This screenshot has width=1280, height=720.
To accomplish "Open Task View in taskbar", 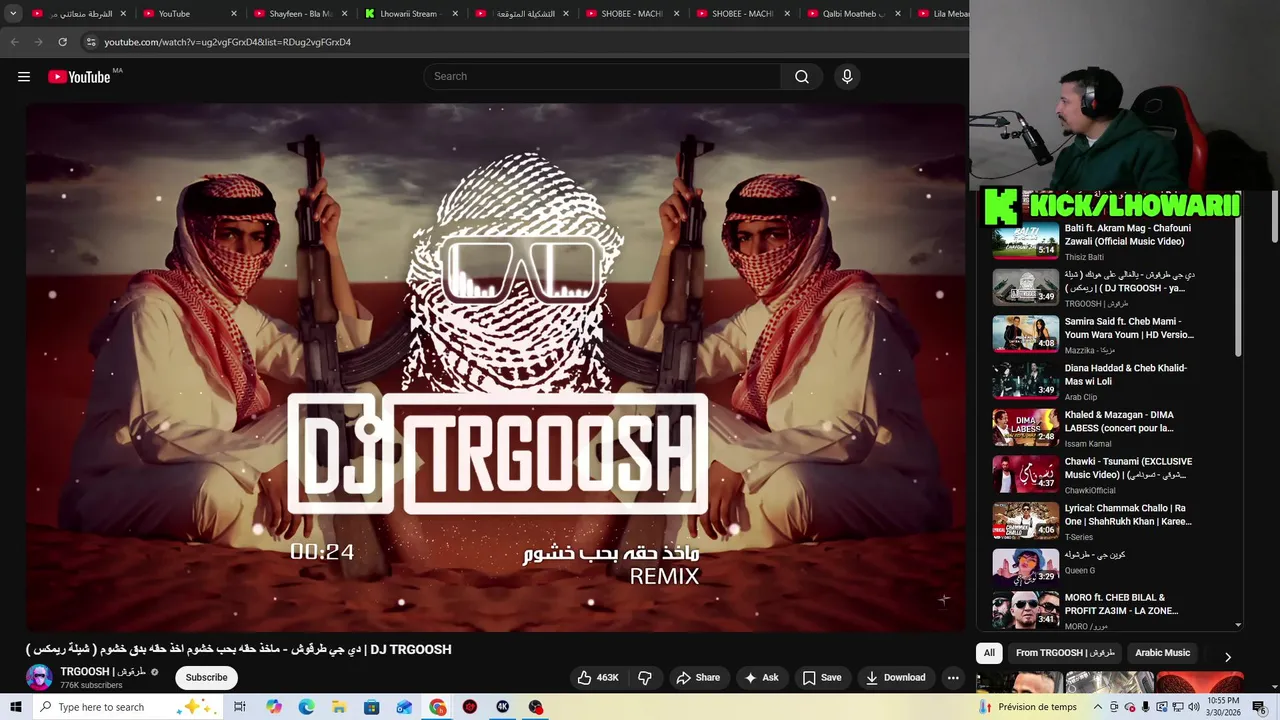I will pyautogui.click(x=240, y=707).
